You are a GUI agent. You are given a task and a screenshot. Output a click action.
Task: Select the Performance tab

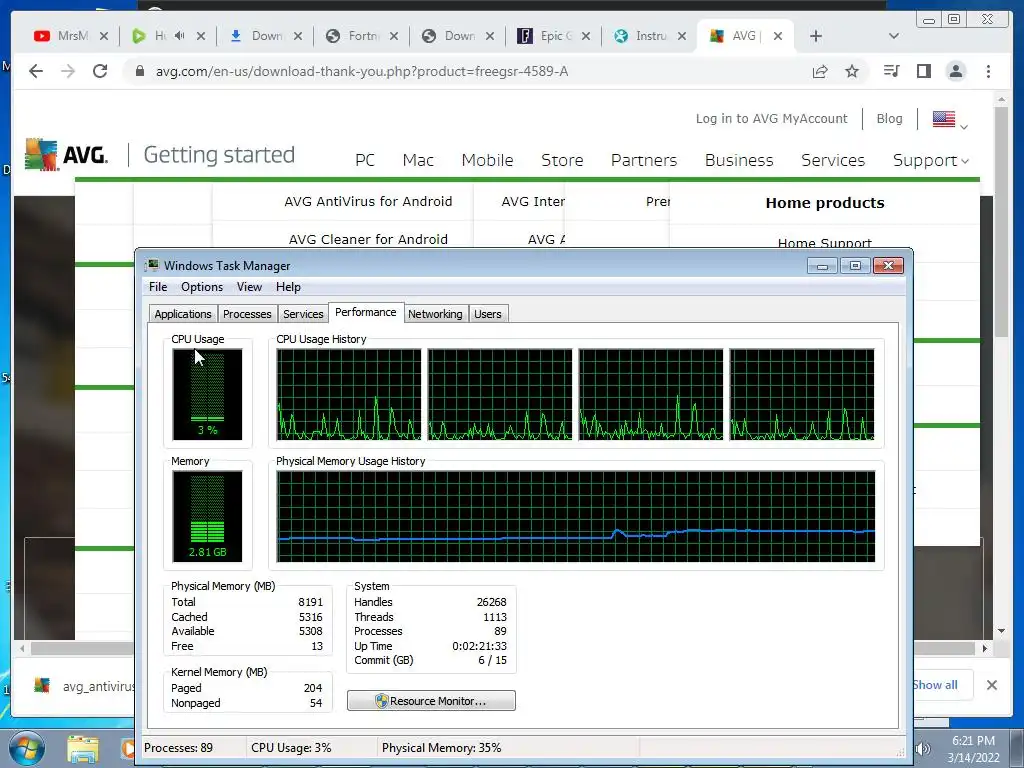366,312
